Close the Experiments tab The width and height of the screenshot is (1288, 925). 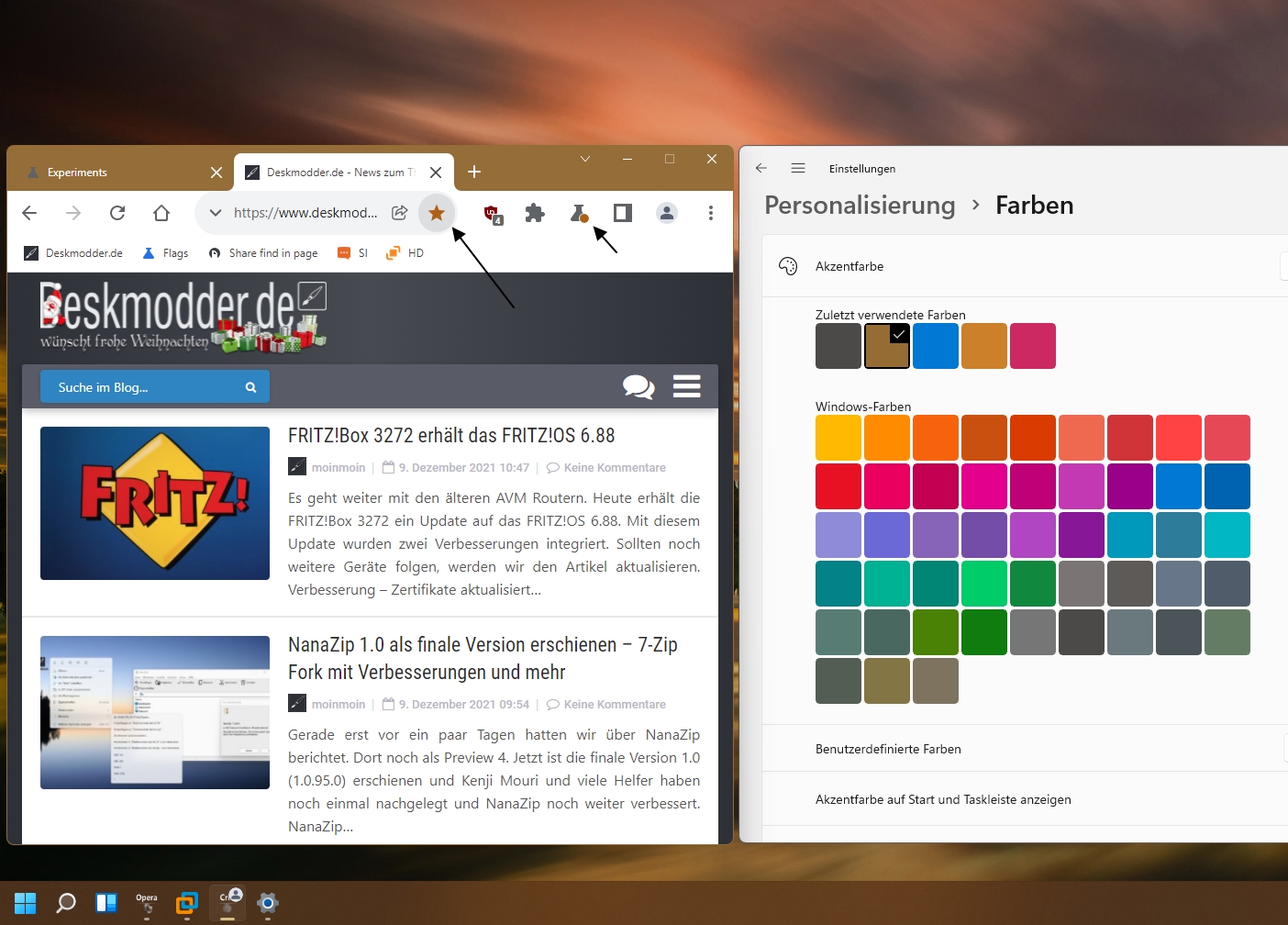(217, 173)
